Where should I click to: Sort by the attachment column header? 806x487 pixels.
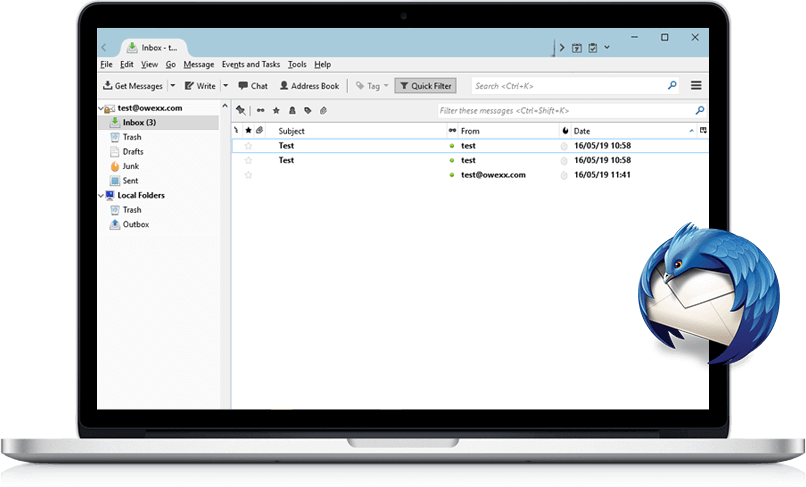[x=260, y=131]
